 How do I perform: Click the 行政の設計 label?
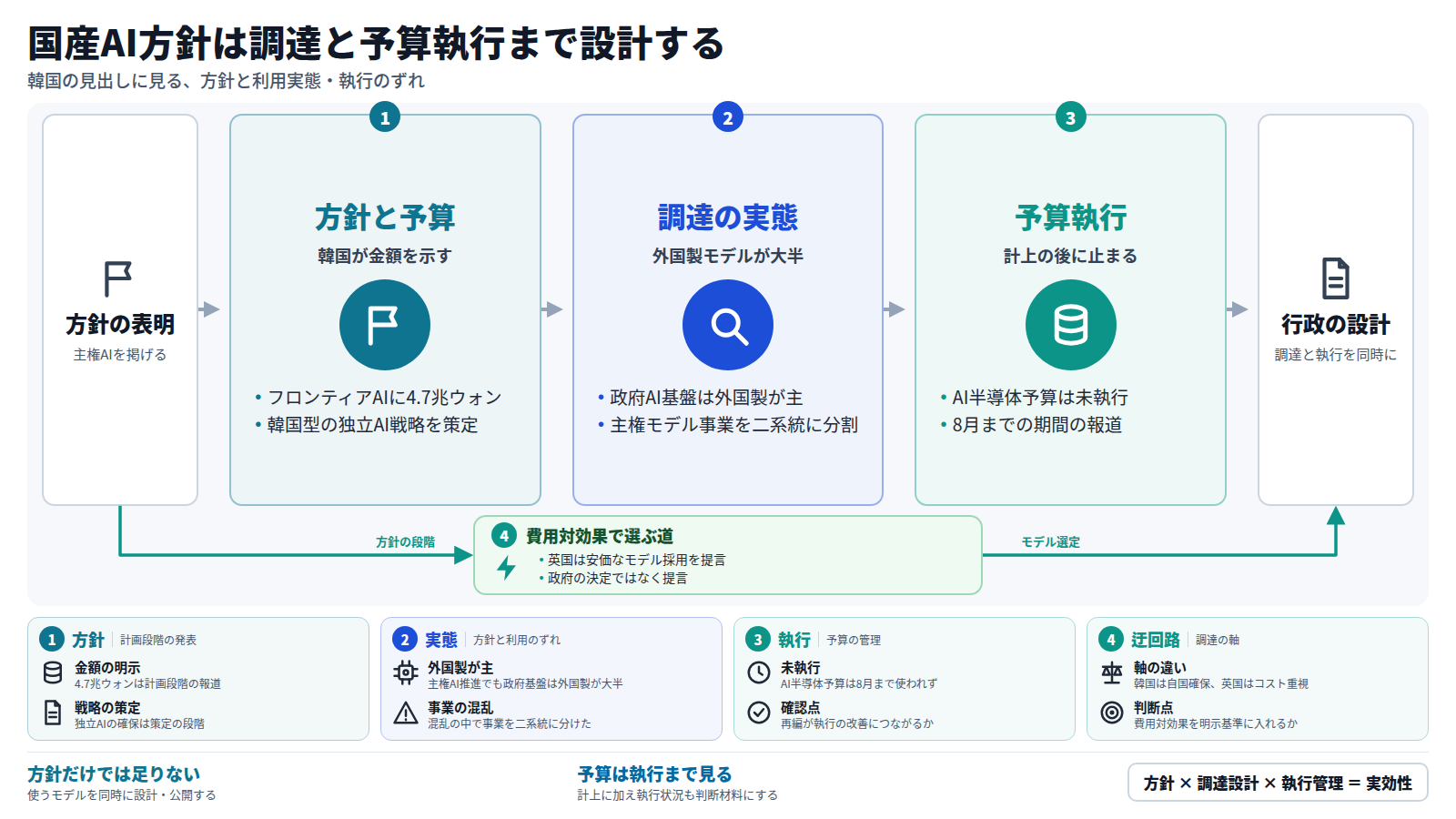tap(1336, 324)
